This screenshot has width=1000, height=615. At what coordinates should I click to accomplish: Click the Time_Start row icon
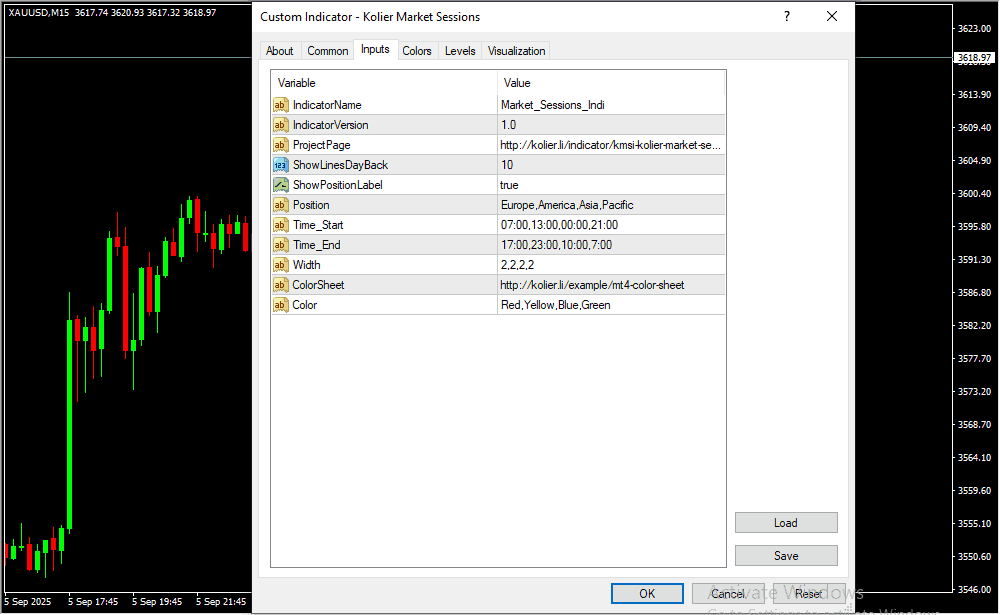(x=280, y=225)
